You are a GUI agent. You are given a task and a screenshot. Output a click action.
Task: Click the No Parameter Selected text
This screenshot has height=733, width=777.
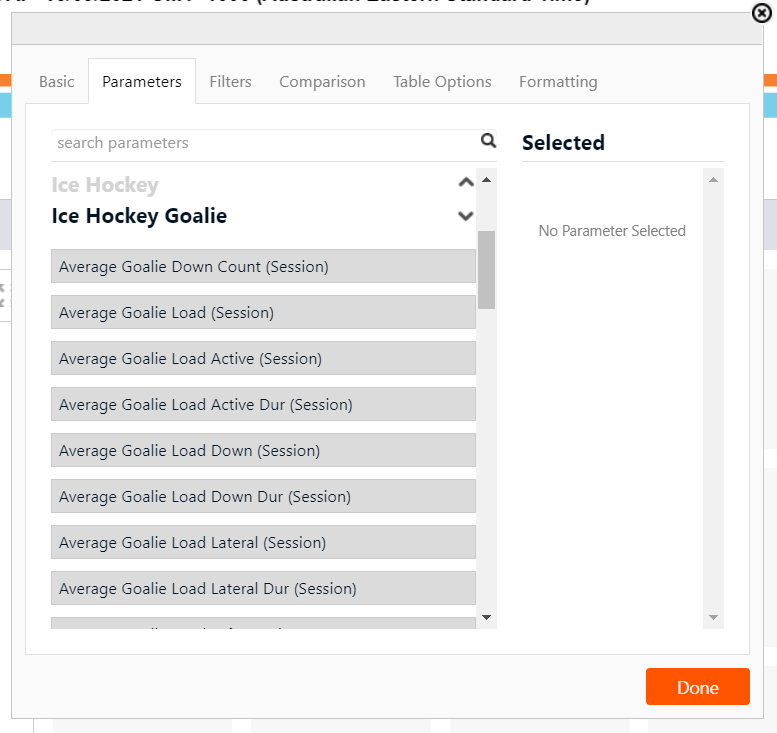pyautogui.click(x=612, y=231)
